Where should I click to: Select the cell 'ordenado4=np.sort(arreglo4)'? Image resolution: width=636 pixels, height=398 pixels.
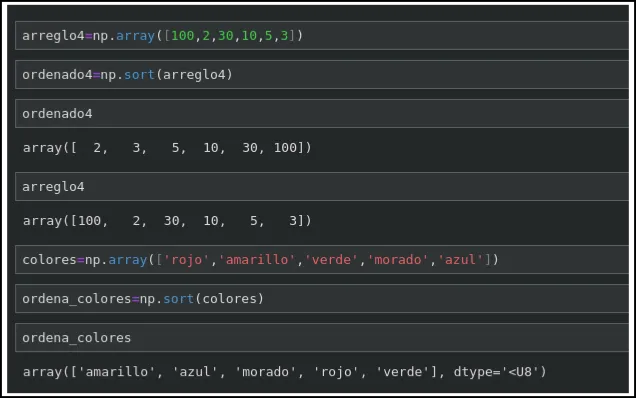(322, 75)
